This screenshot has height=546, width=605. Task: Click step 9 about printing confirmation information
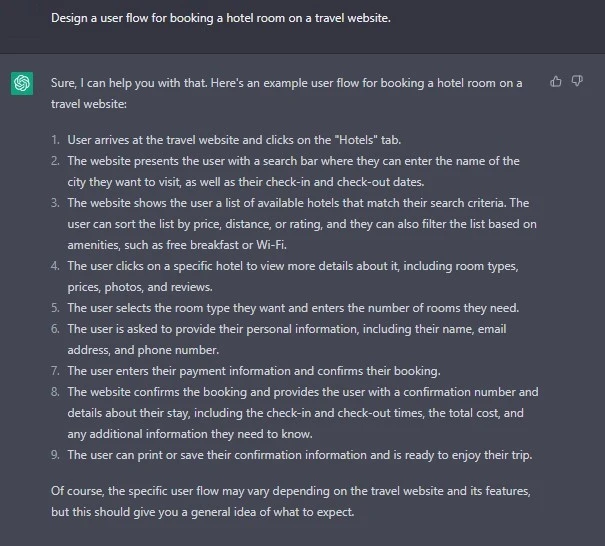300,455
